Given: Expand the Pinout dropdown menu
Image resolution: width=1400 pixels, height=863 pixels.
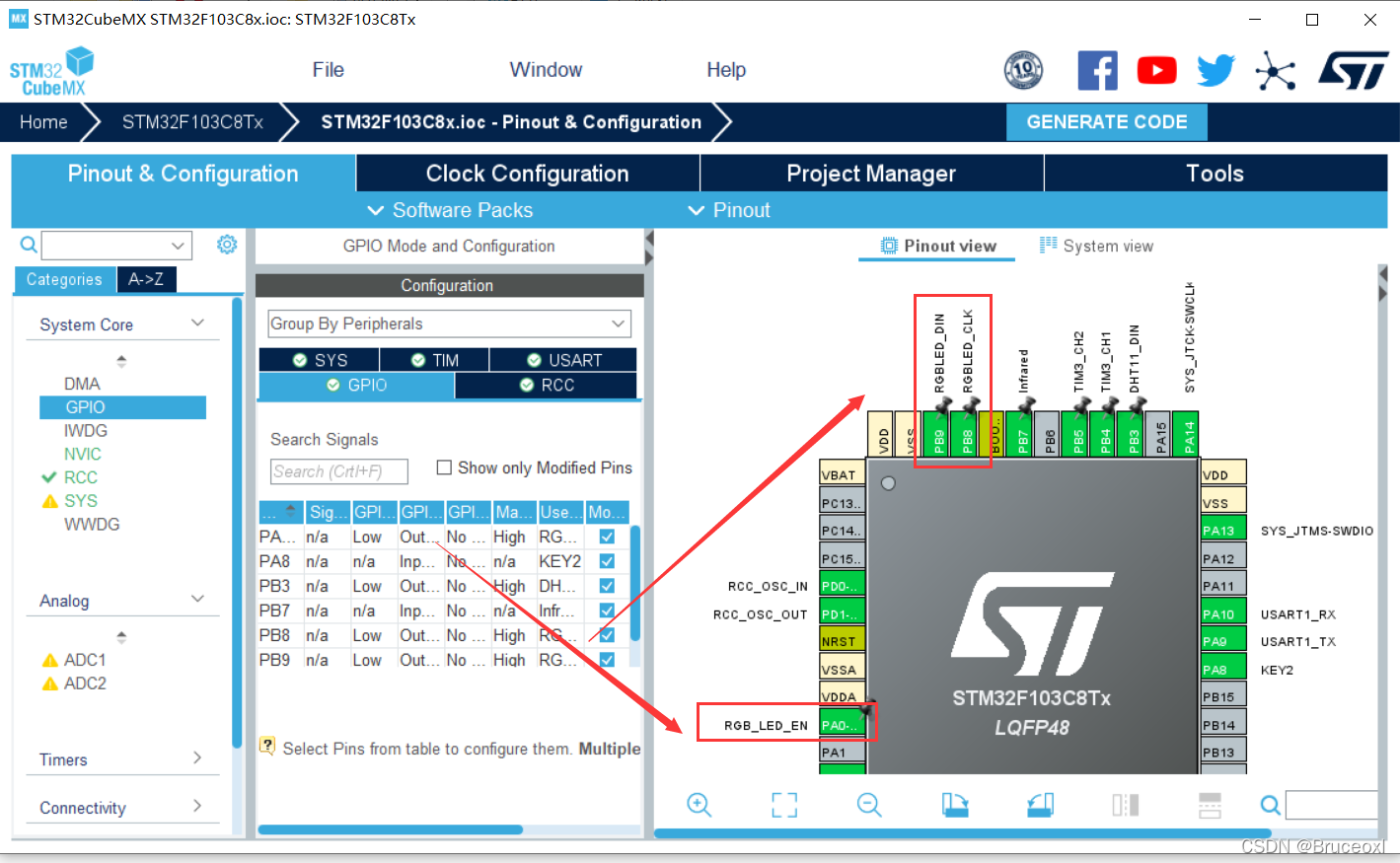Looking at the screenshot, I should click(x=729, y=210).
